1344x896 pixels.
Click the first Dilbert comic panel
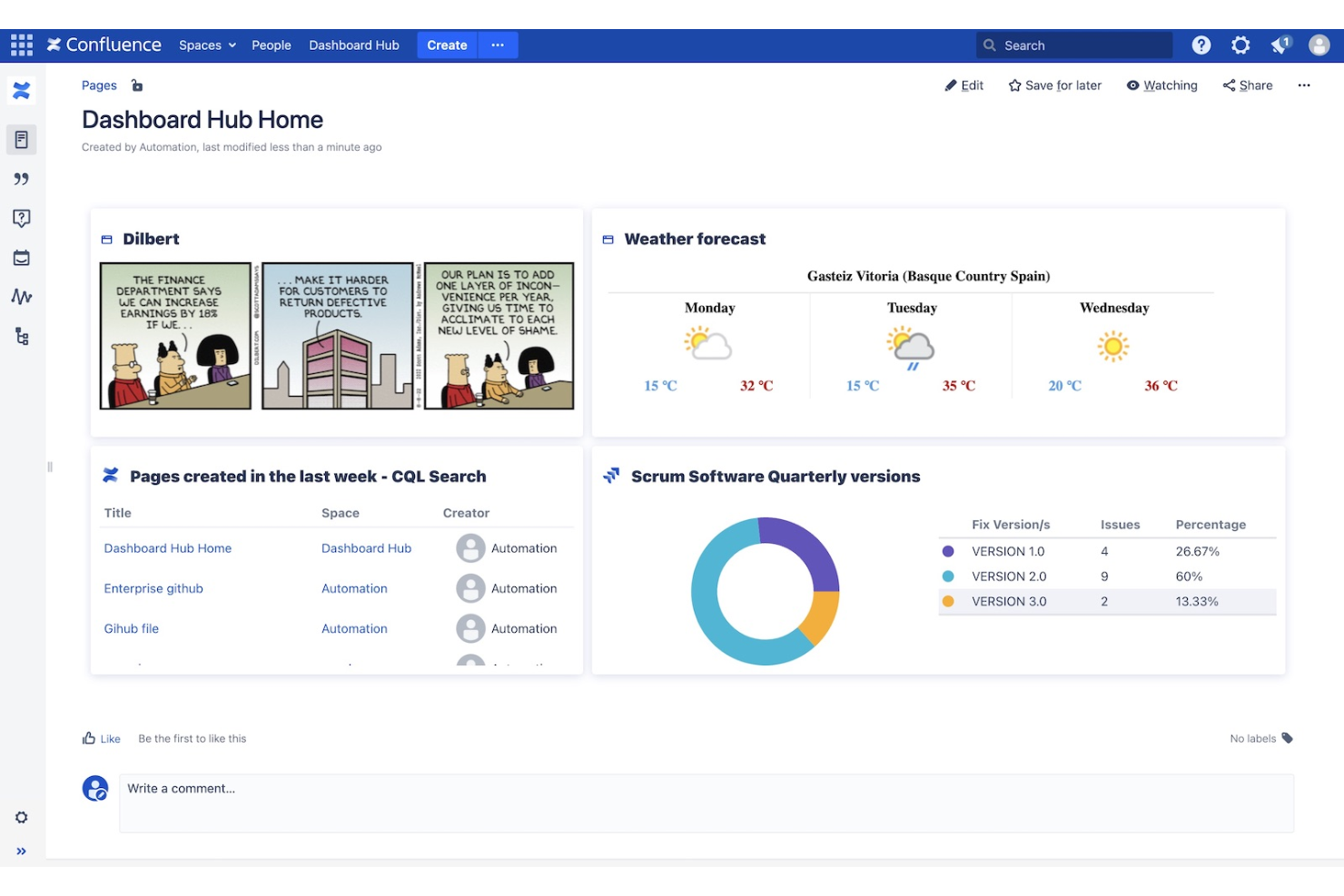175,336
